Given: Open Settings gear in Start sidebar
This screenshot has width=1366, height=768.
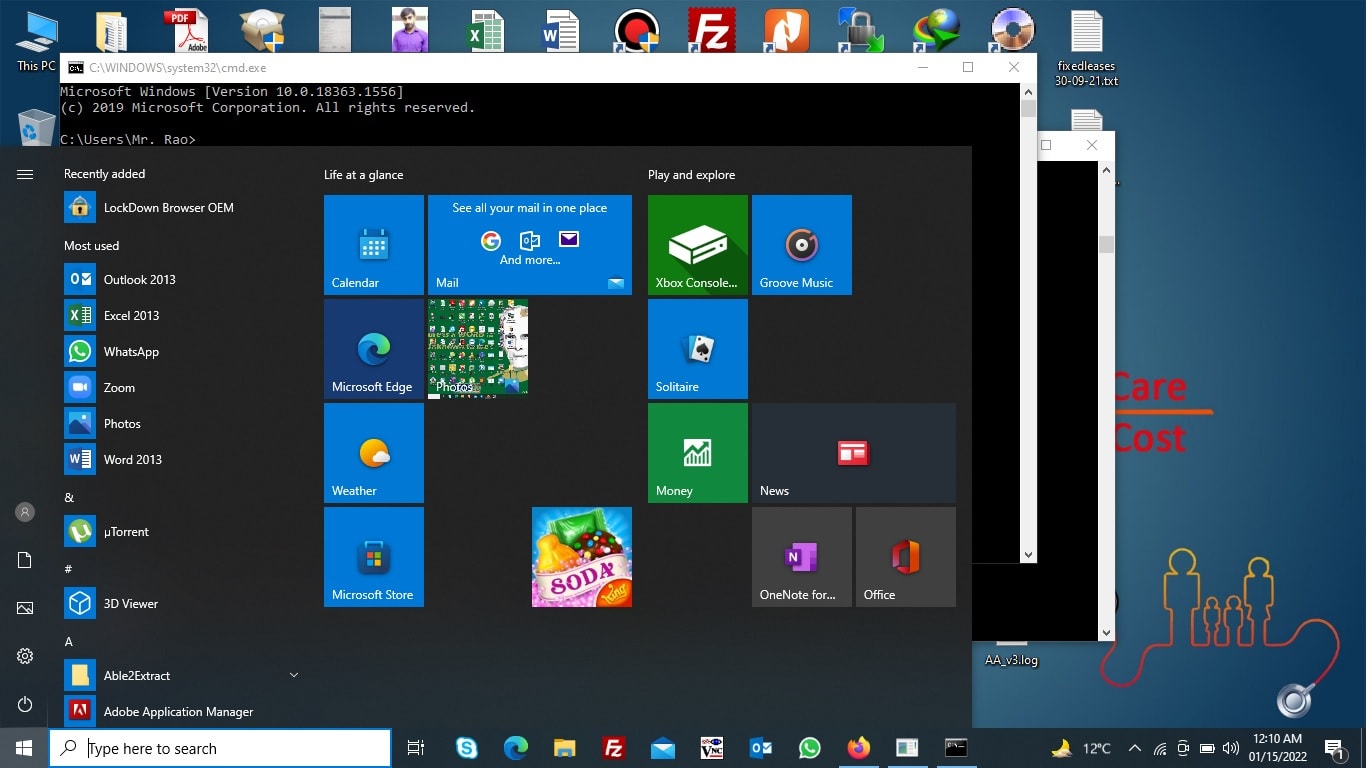Looking at the screenshot, I should click(x=25, y=656).
